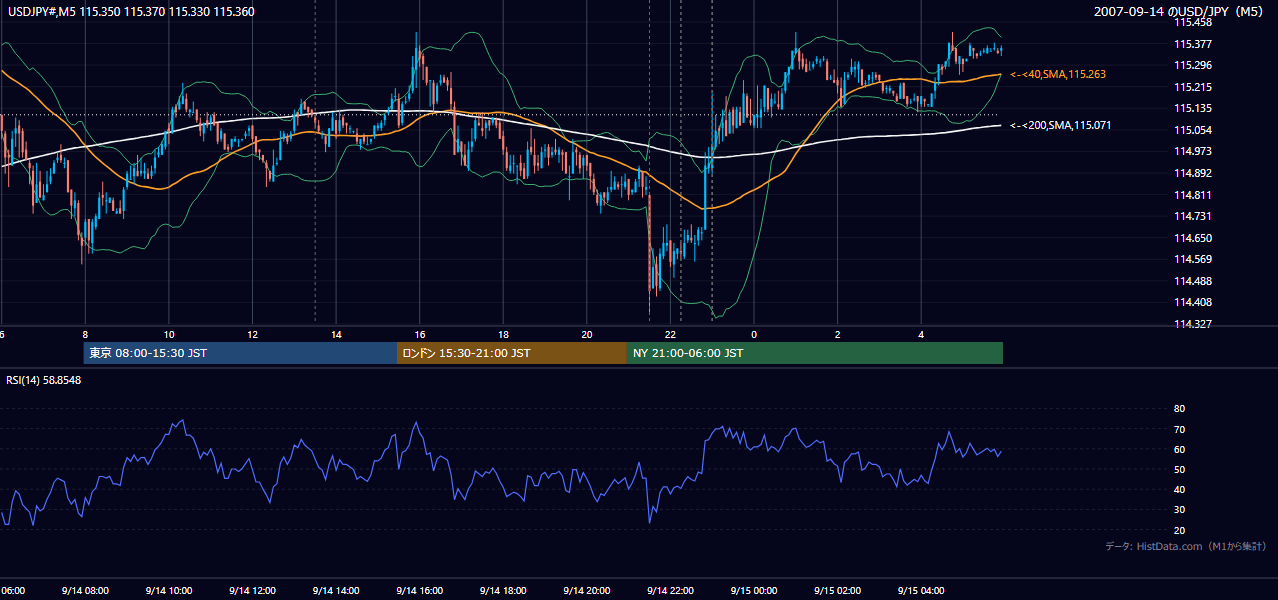This screenshot has height=600, width=1278.
Task: Click hour label 8 under the price chart
Action: (85, 334)
